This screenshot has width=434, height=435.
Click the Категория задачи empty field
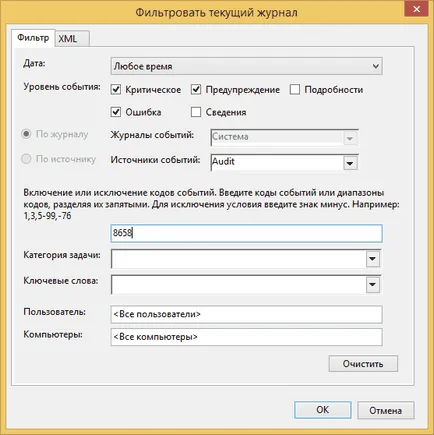239,259
